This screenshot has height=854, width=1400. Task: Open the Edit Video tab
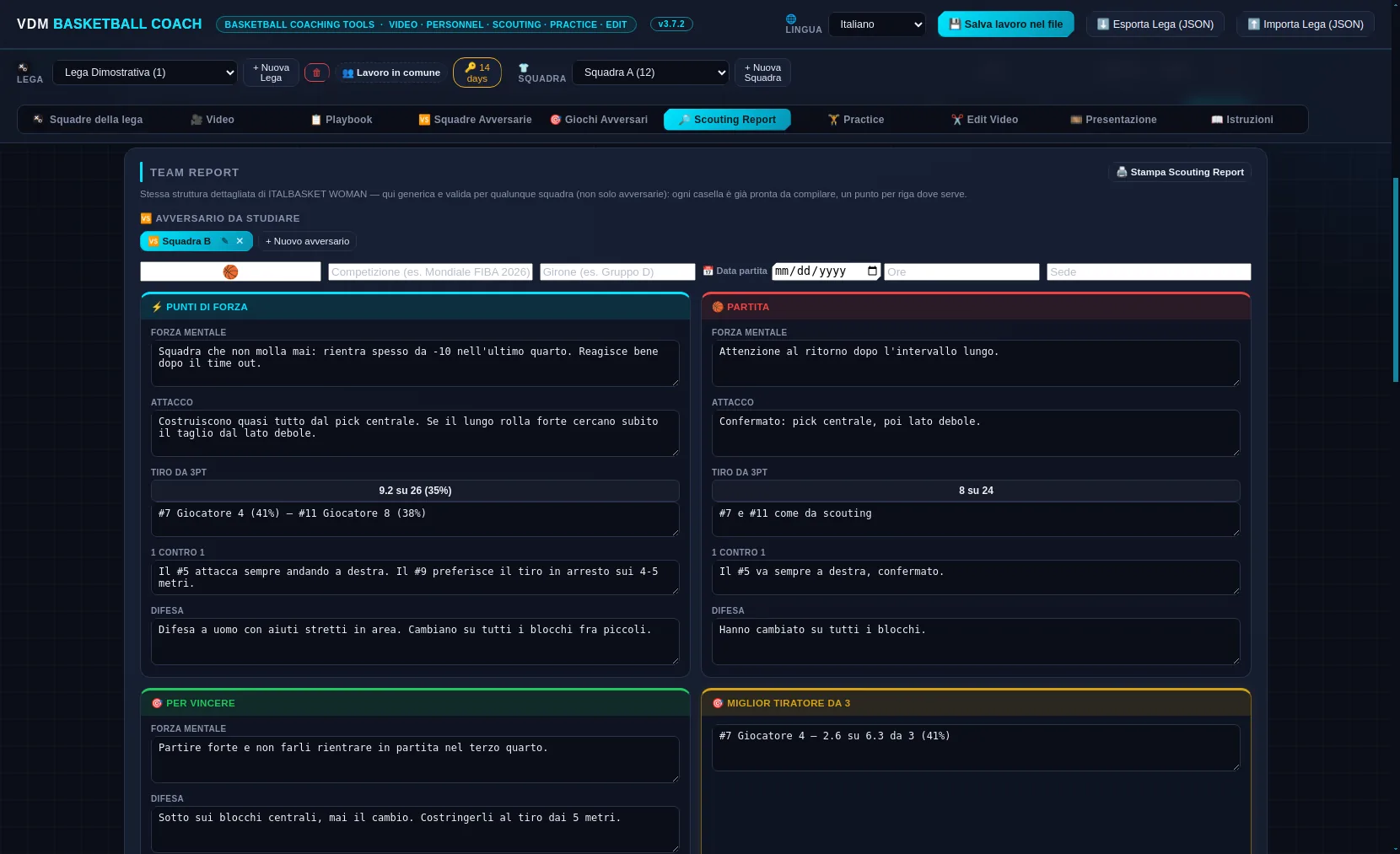984,120
